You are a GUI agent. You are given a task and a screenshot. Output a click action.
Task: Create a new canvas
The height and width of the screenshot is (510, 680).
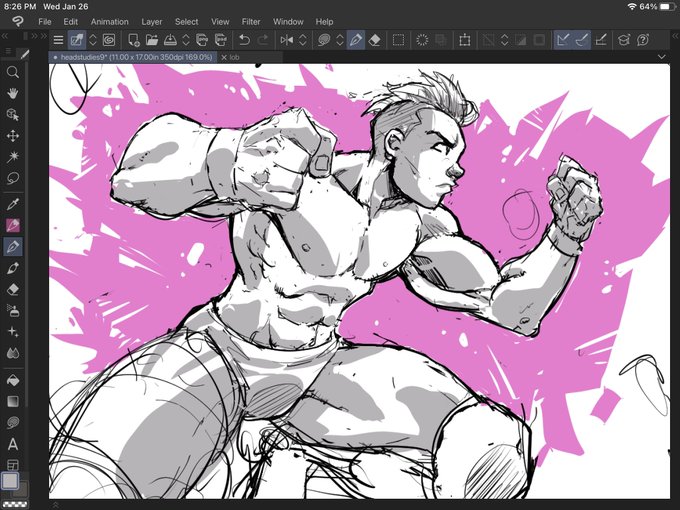[x=134, y=40]
